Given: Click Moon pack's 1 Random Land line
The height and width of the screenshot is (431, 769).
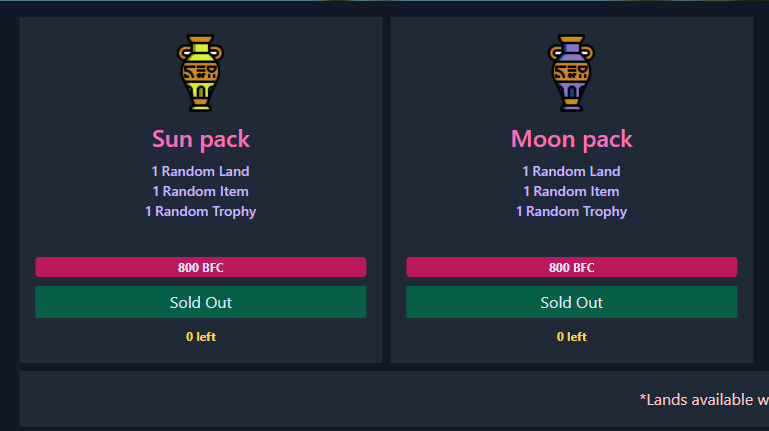Looking at the screenshot, I should [571, 171].
